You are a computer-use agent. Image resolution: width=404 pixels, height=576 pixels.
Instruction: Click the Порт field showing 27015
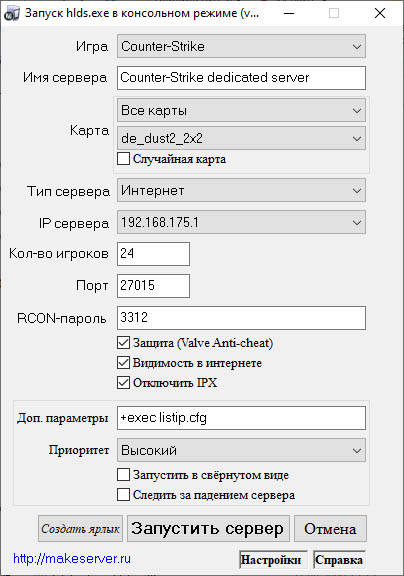point(154,285)
